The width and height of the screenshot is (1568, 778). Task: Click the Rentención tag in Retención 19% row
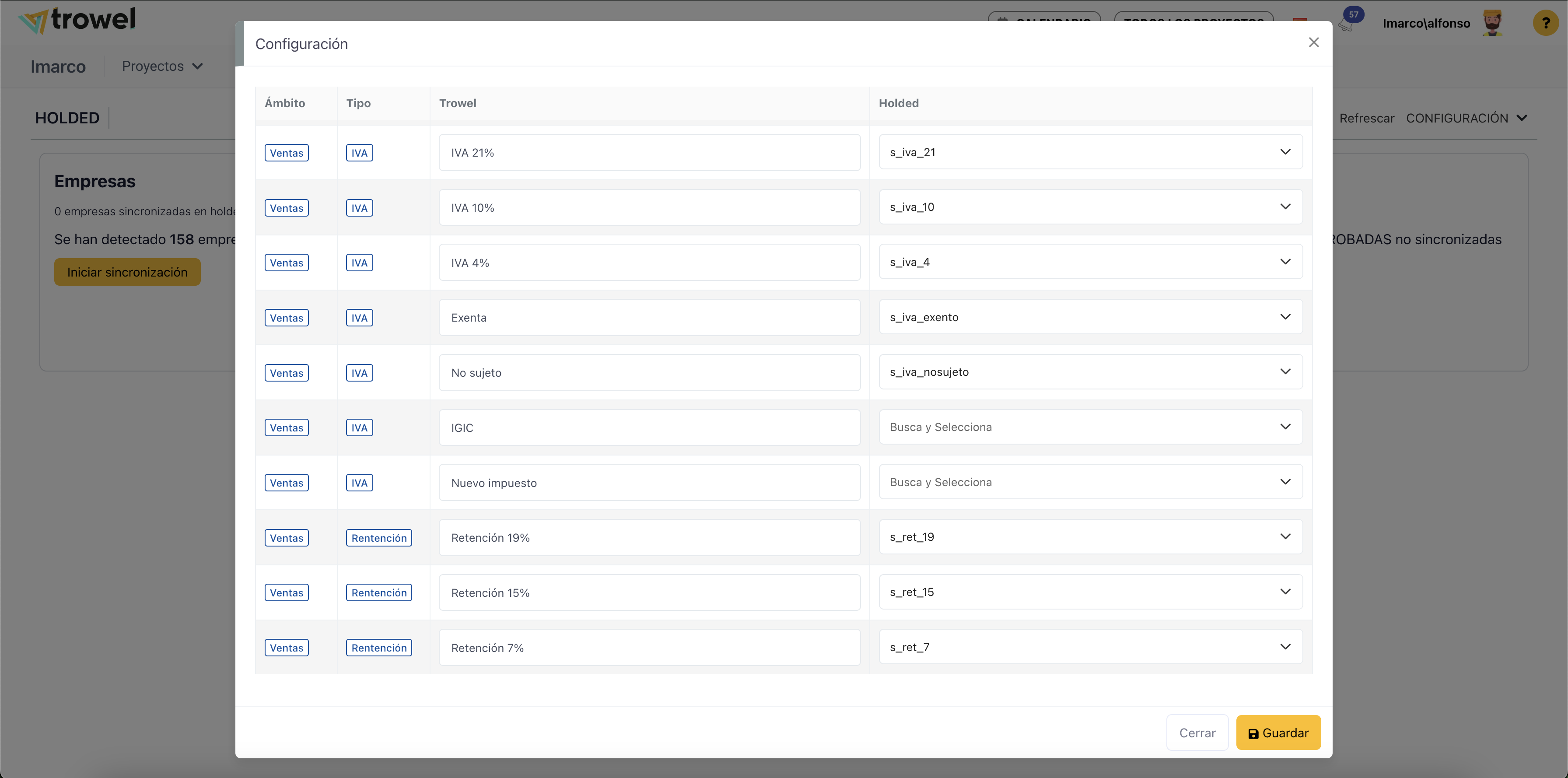378,537
